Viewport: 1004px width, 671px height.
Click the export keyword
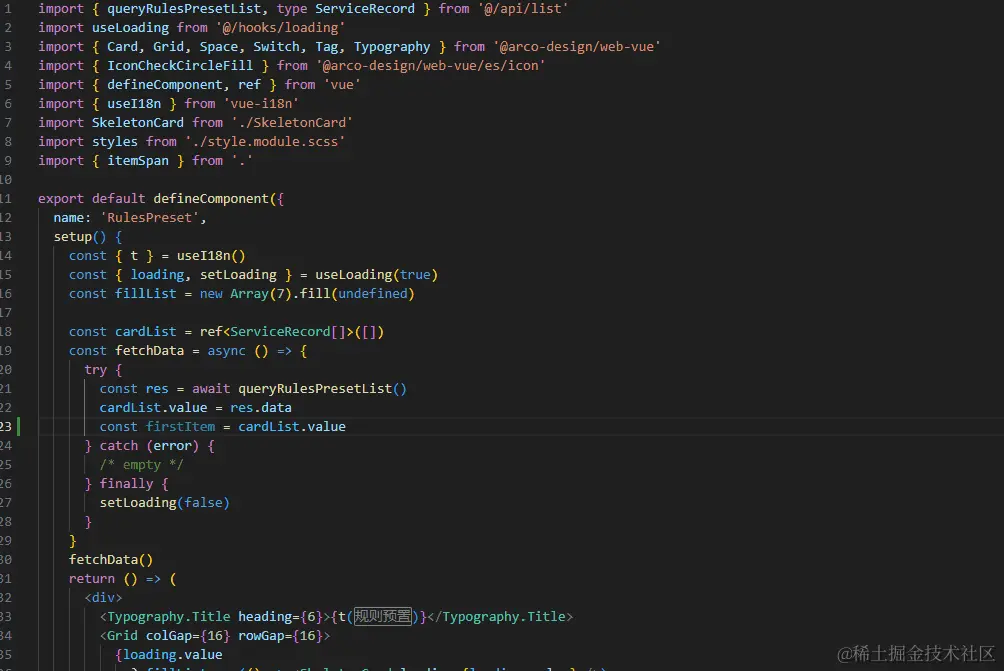click(x=61, y=198)
